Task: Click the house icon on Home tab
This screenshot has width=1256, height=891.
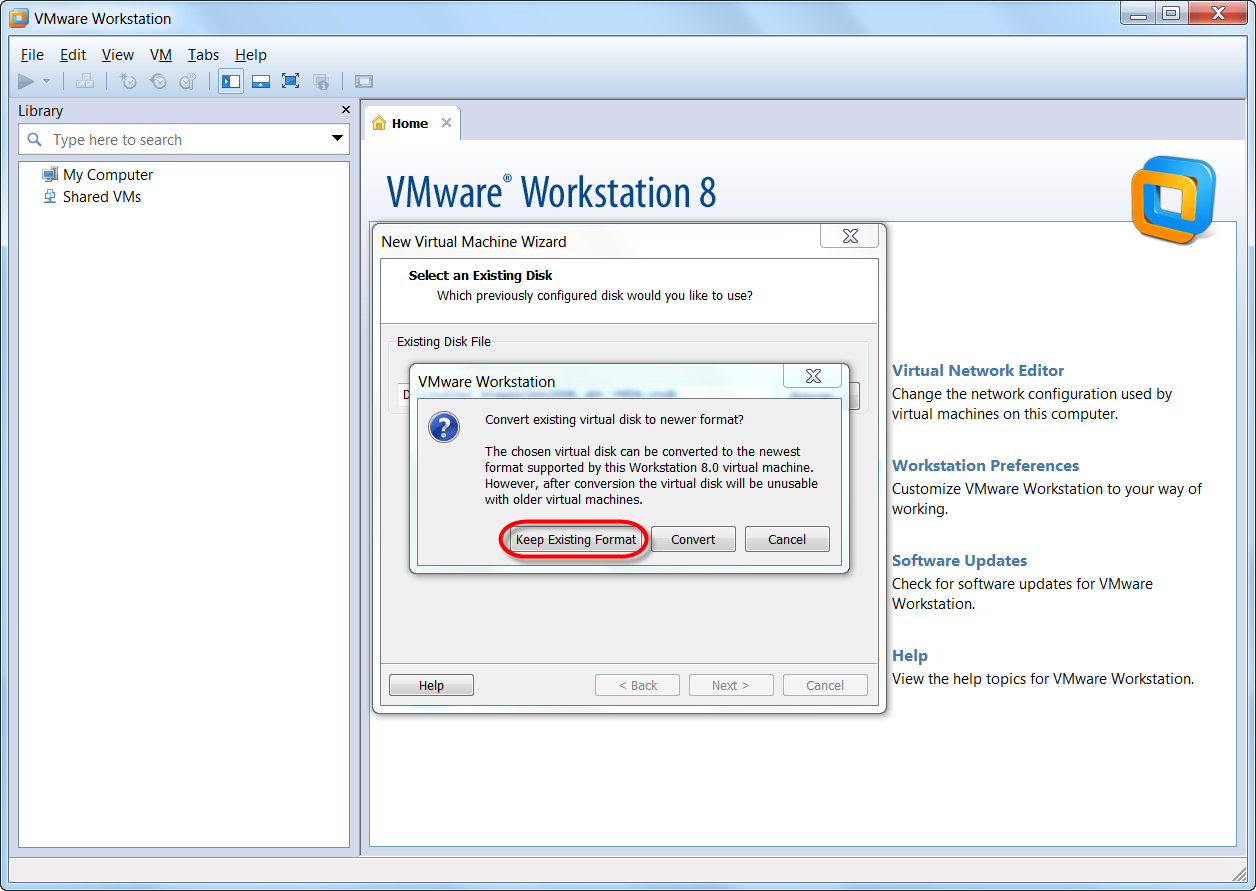Action: pyautogui.click(x=379, y=123)
